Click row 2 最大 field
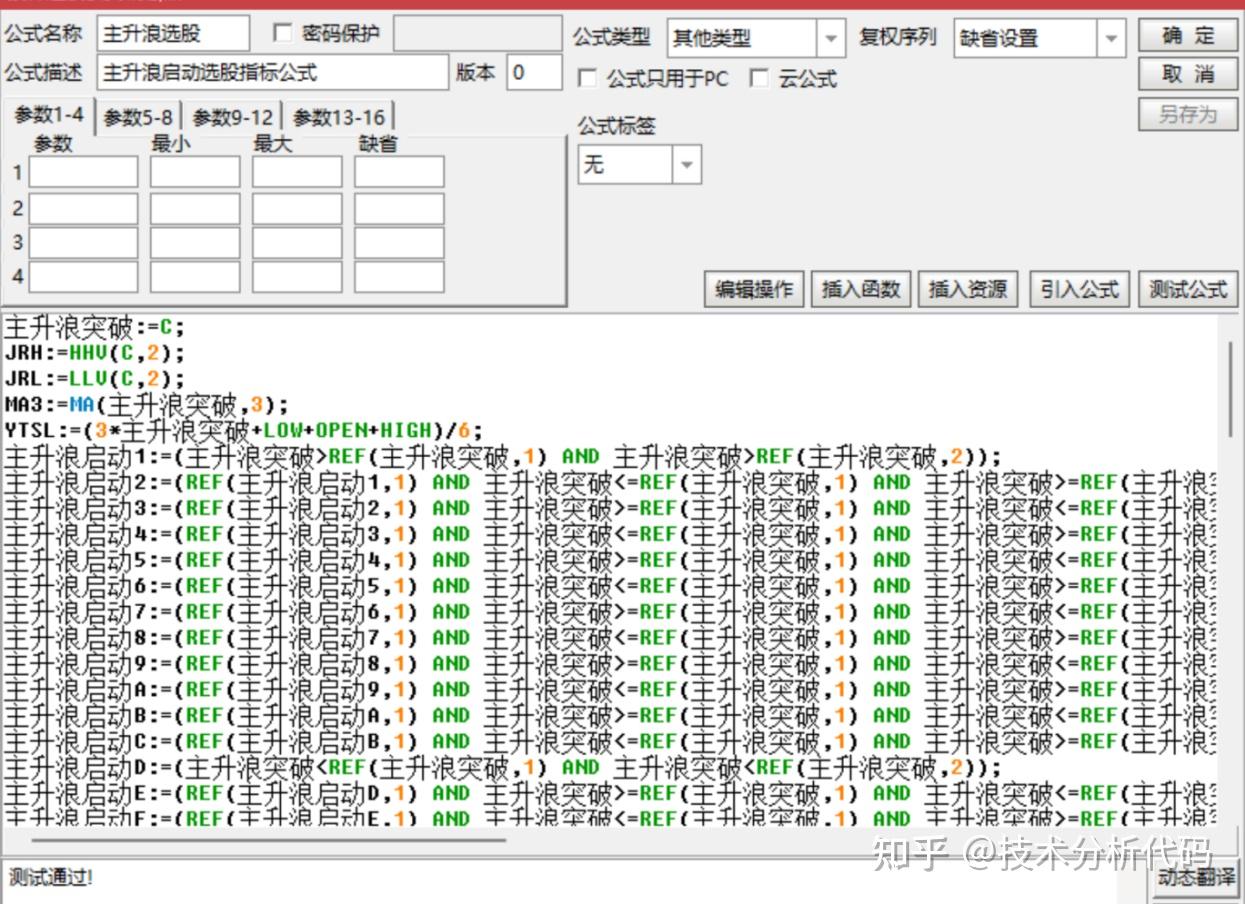This screenshot has width=1245, height=905. (297, 208)
